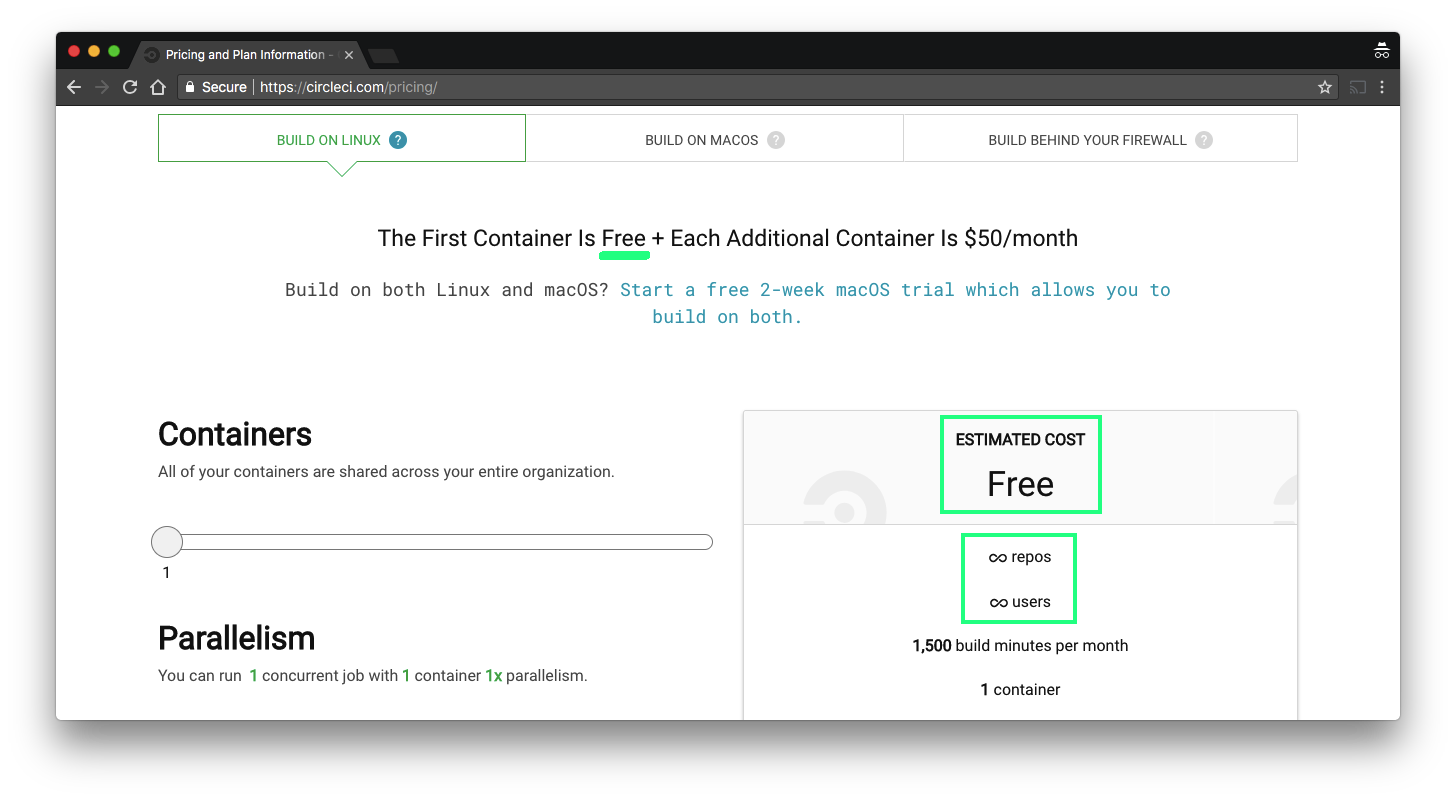Click the Containers slider handle
This screenshot has width=1456, height=800.
[x=167, y=542]
